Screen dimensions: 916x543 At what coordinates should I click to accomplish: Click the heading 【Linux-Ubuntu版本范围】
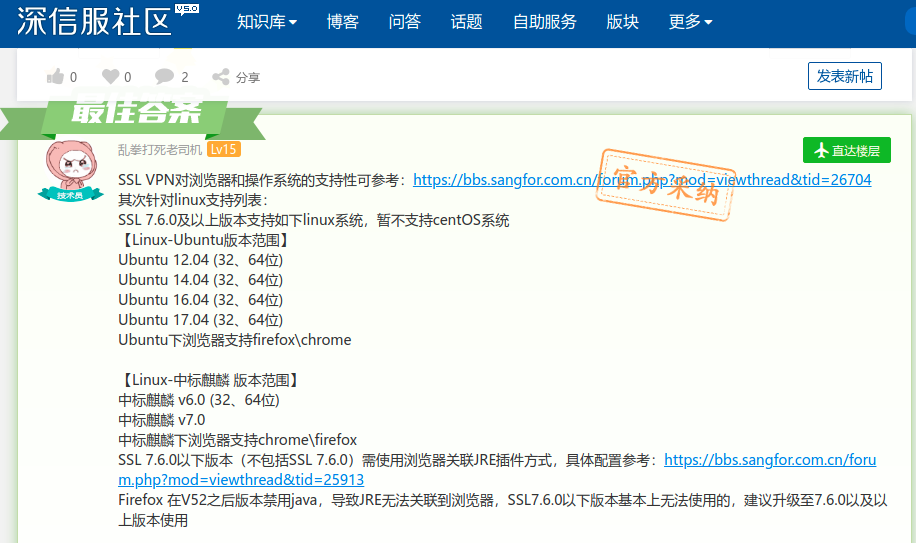point(205,240)
